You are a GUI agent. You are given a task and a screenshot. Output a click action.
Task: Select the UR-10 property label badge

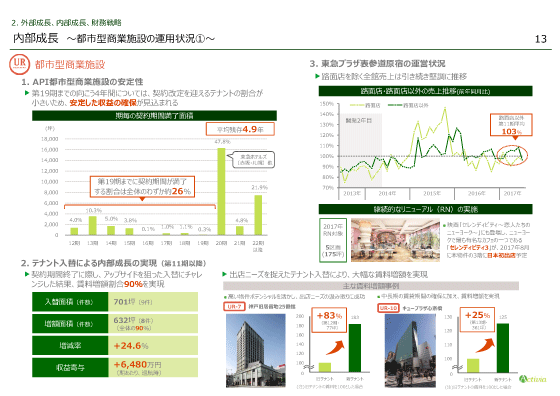388,308
